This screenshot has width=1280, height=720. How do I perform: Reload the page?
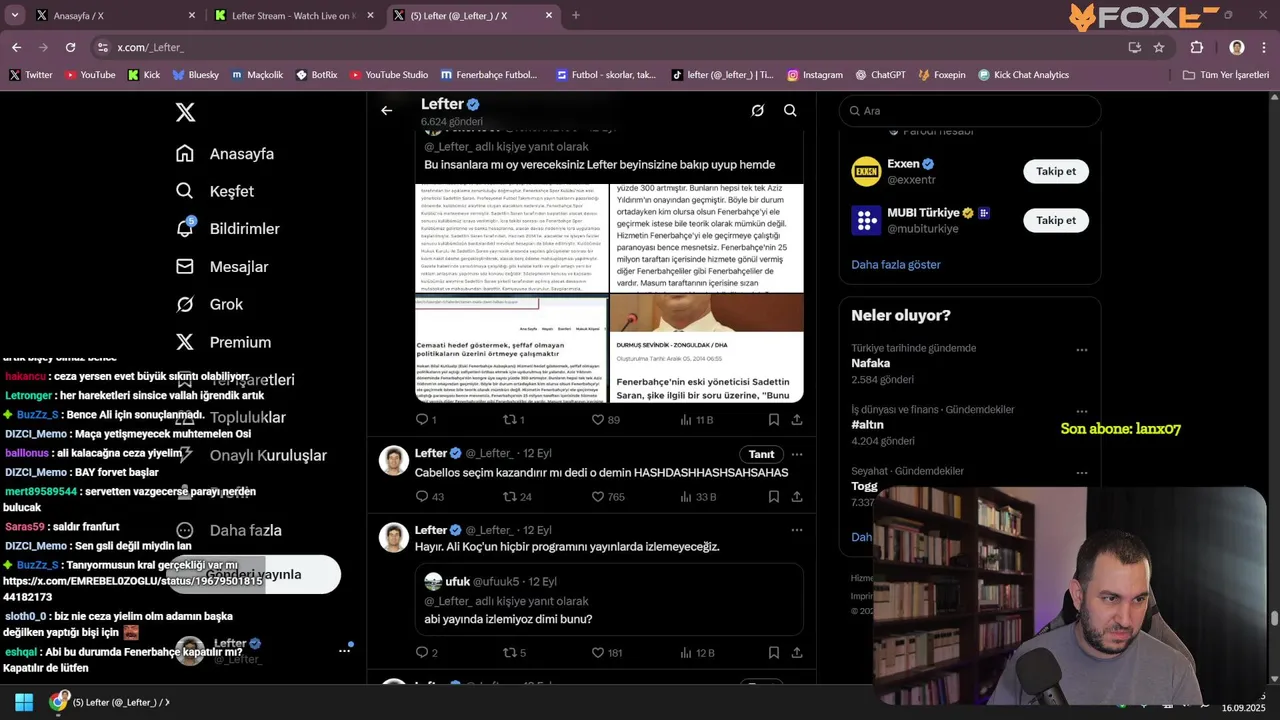coord(70,47)
